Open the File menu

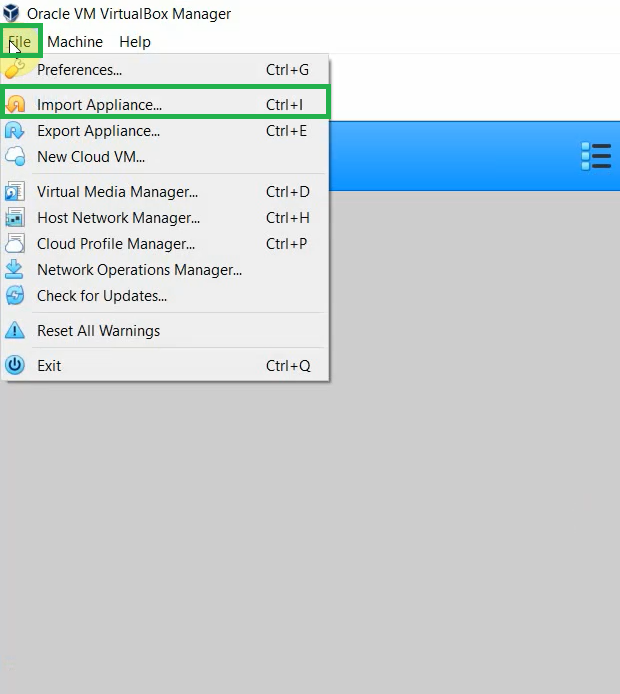click(20, 42)
